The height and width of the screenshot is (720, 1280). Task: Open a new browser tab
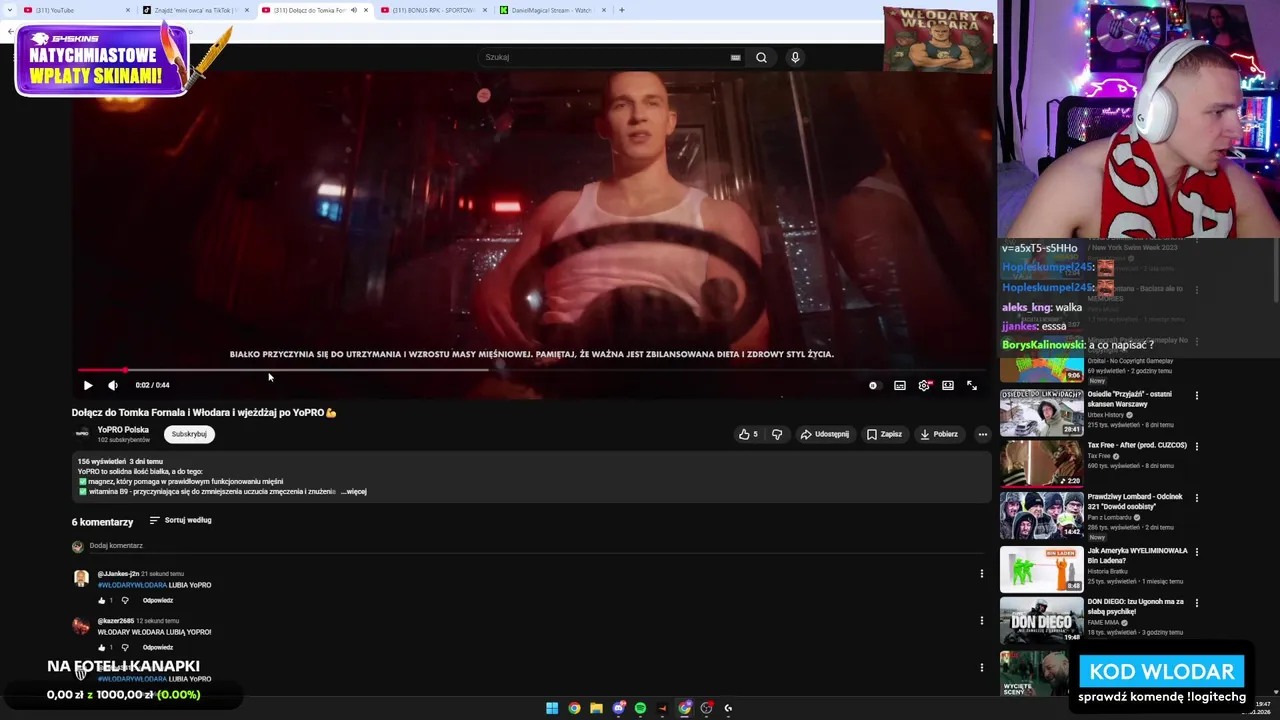click(x=622, y=10)
